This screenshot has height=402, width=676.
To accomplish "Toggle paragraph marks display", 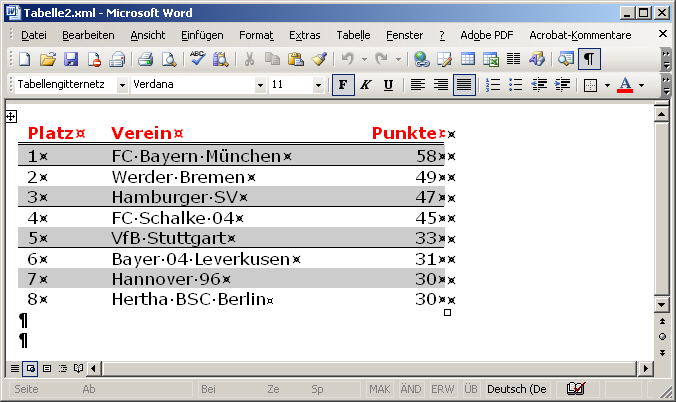I will 589,59.
